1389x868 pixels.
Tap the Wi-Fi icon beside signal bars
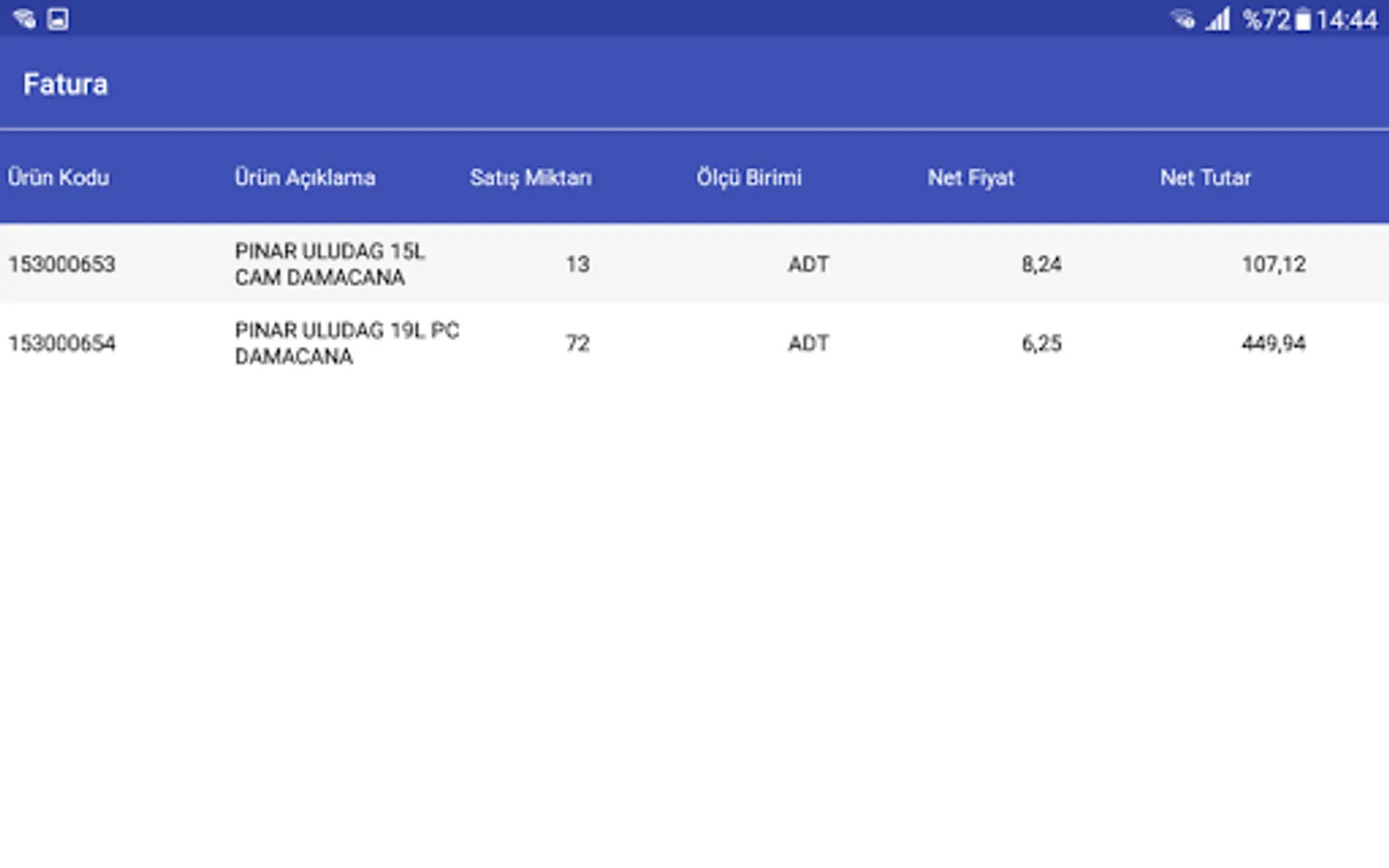pyautogui.click(x=1183, y=18)
